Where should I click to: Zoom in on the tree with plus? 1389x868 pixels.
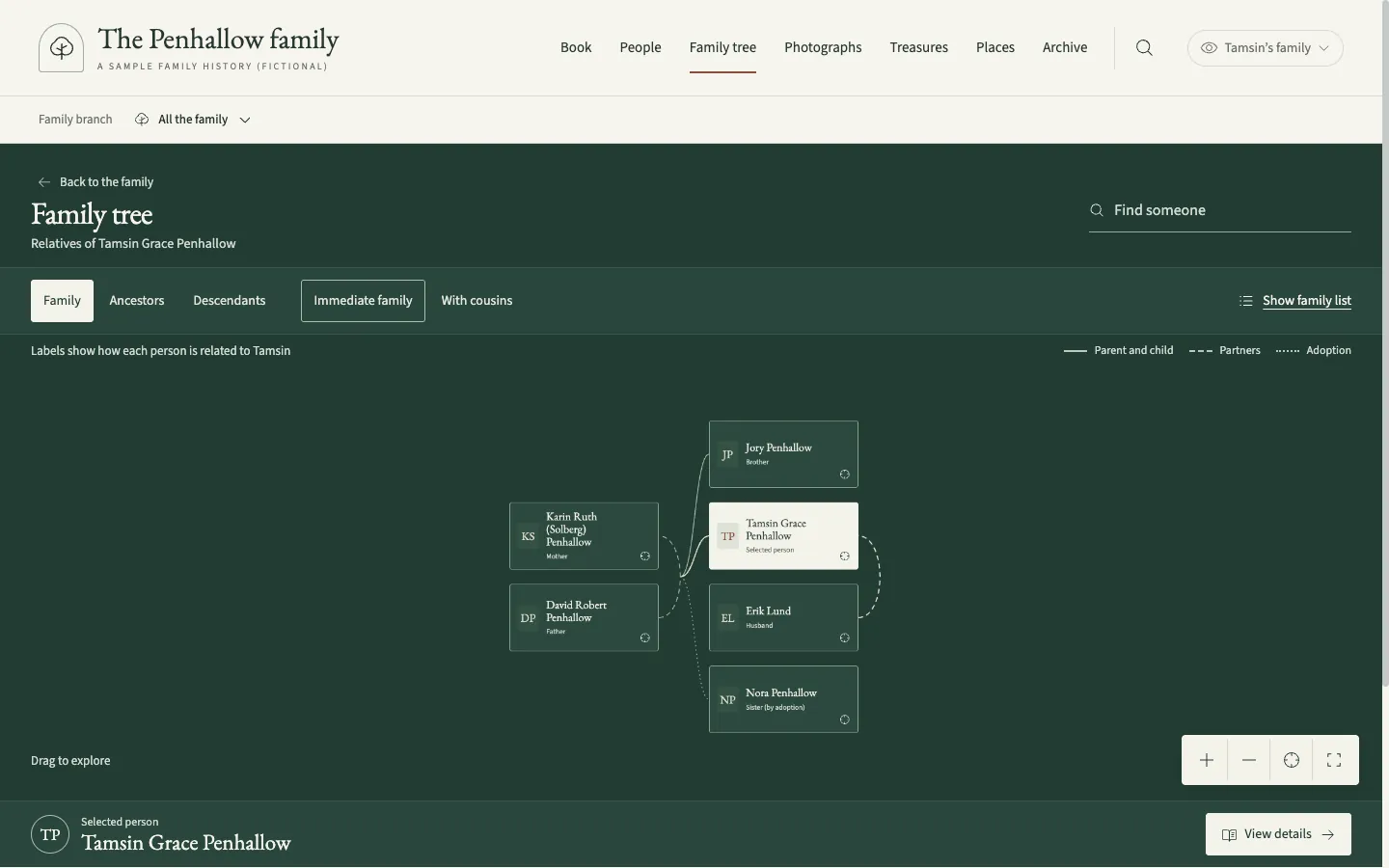click(x=1207, y=760)
